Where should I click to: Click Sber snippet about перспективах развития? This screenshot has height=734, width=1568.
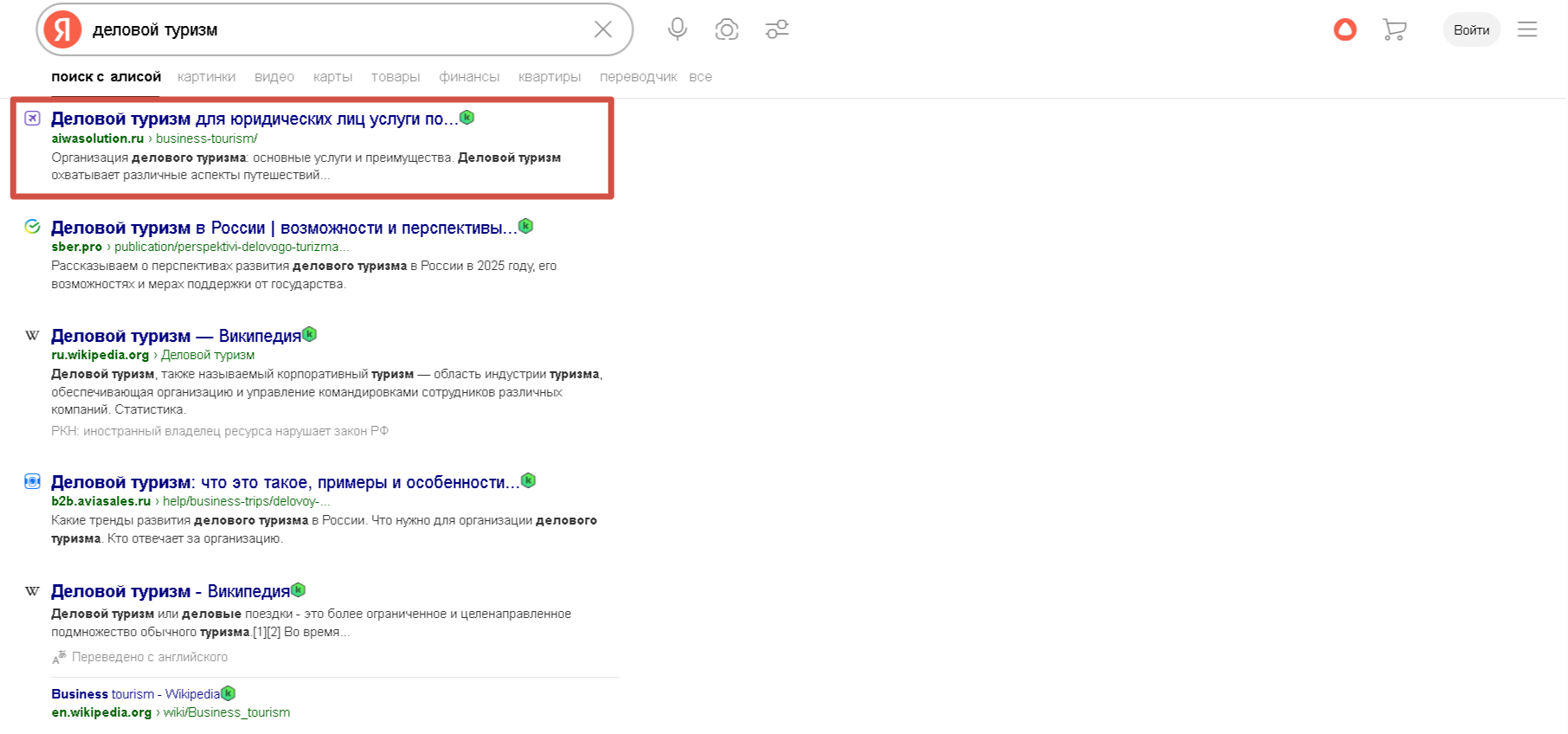tap(304, 275)
